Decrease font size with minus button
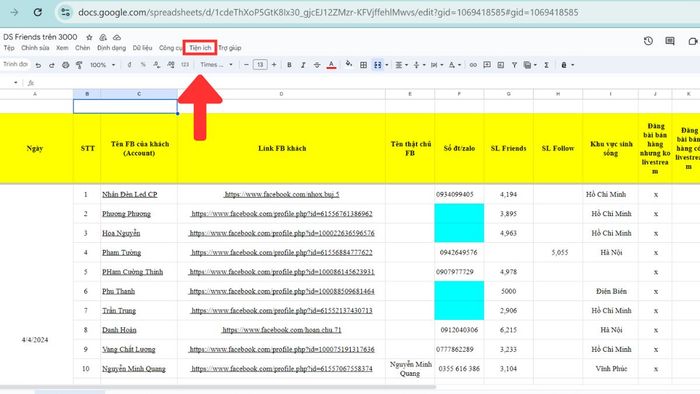 246,65
